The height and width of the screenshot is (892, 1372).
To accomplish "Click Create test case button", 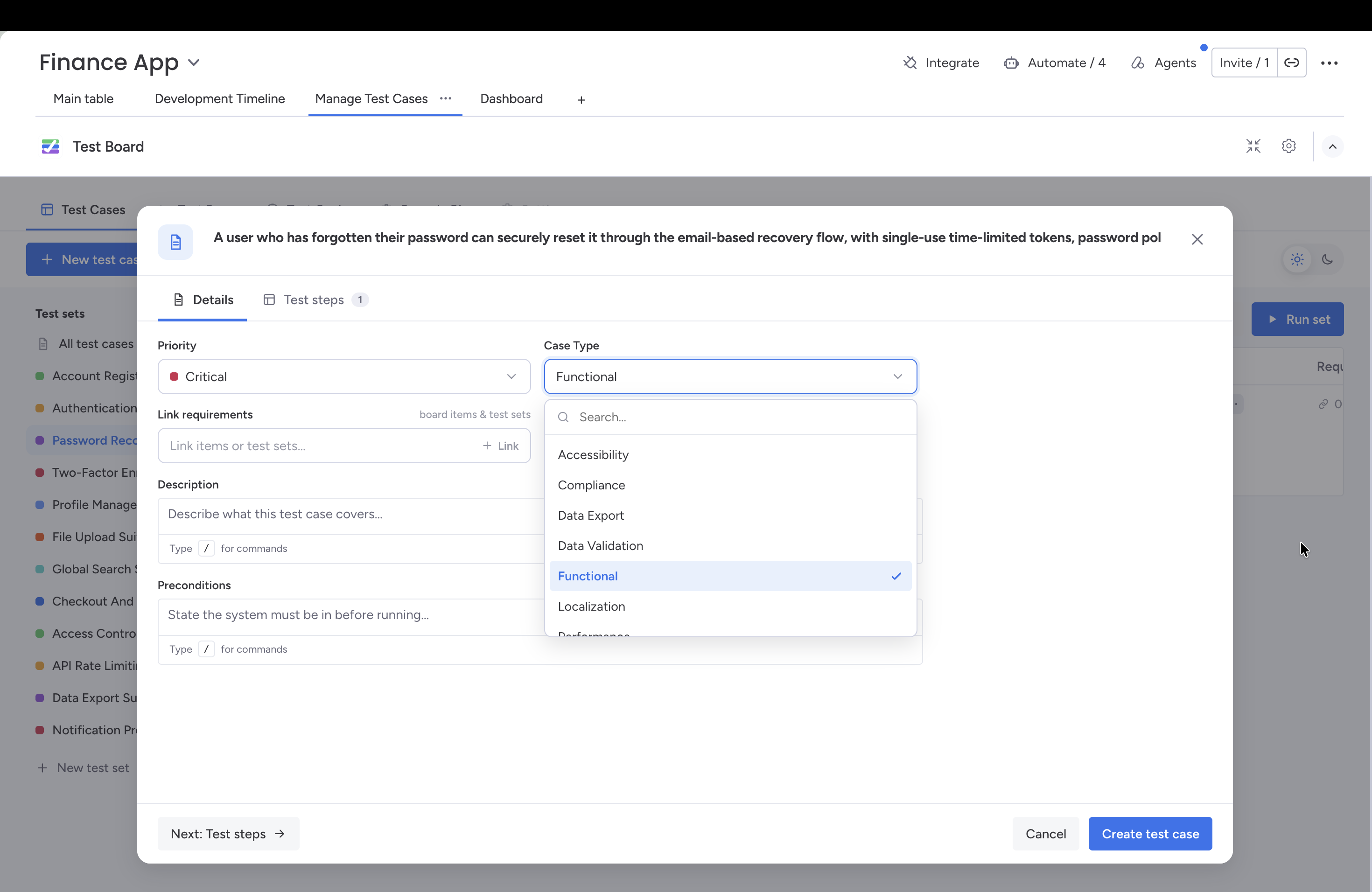I will pyautogui.click(x=1150, y=834).
